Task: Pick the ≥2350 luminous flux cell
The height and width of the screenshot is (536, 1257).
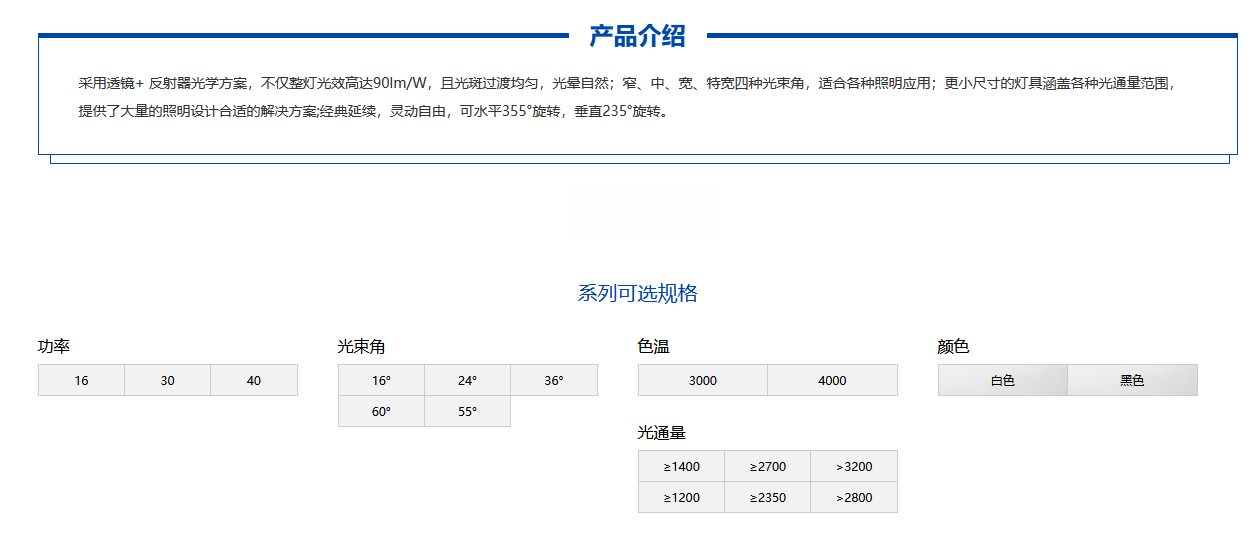Action: point(767,498)
